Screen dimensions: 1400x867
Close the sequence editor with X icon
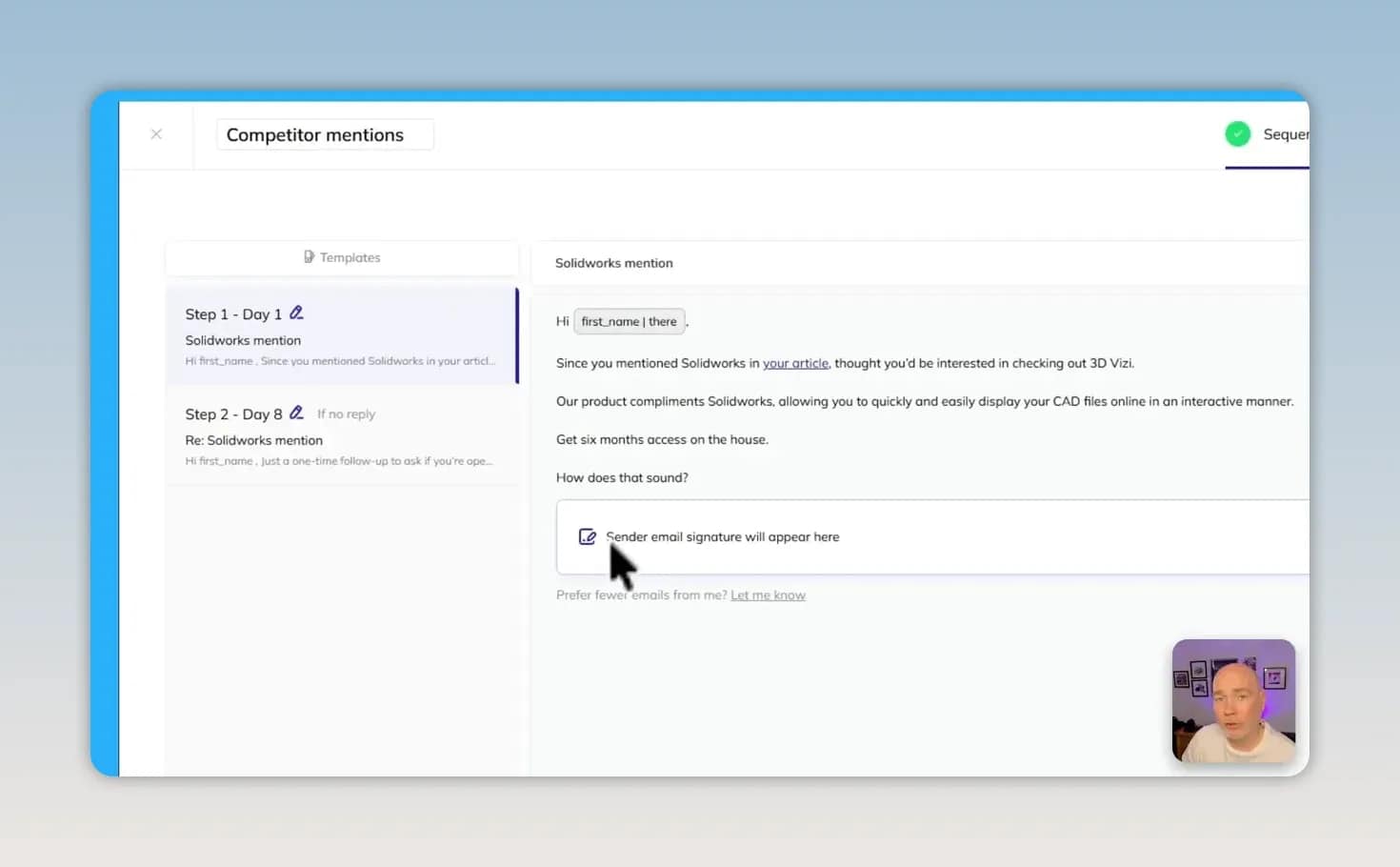[156, 134]
